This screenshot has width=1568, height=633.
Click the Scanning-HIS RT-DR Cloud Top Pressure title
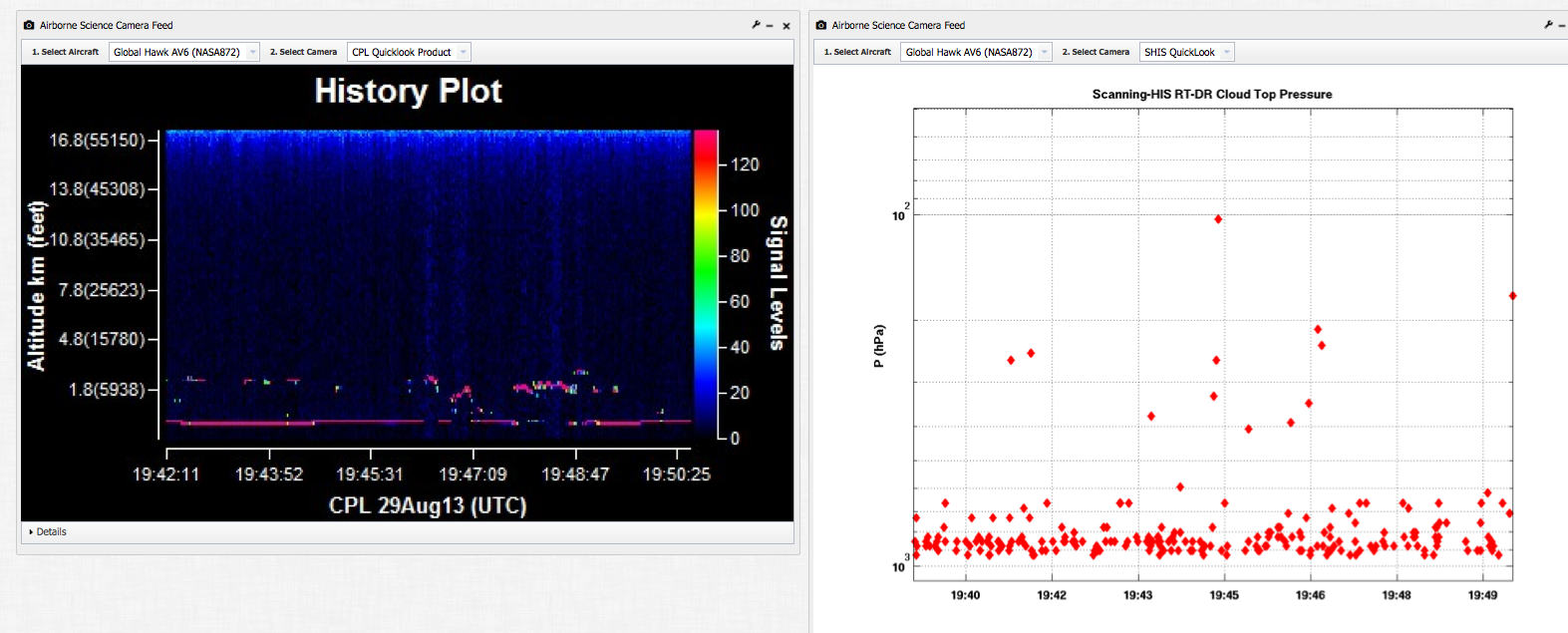(x=1212, y=94)
